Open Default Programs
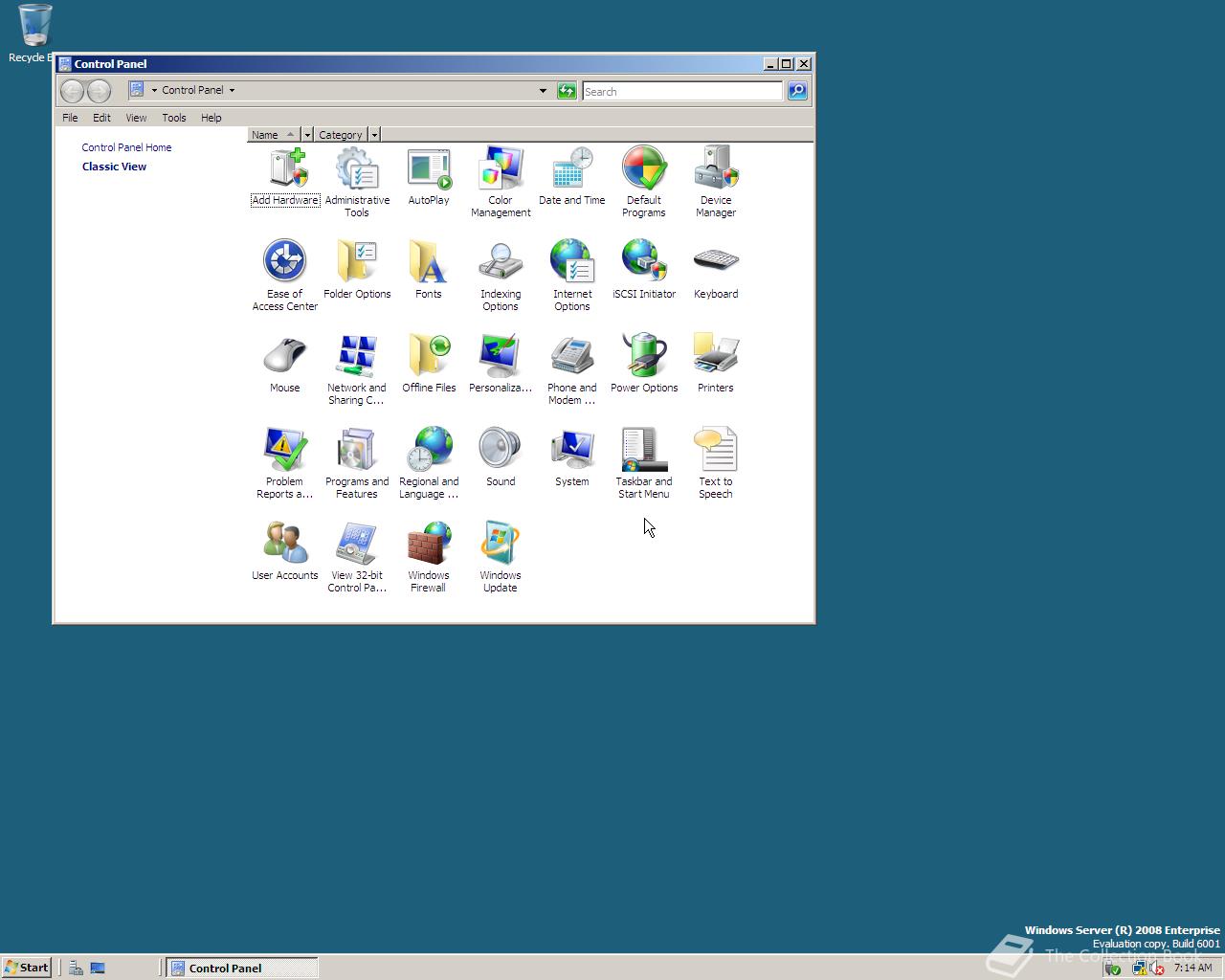Image resolution: width=1225 pixels, height=980 pixels. pyautogui.click(x=644, y=182)
